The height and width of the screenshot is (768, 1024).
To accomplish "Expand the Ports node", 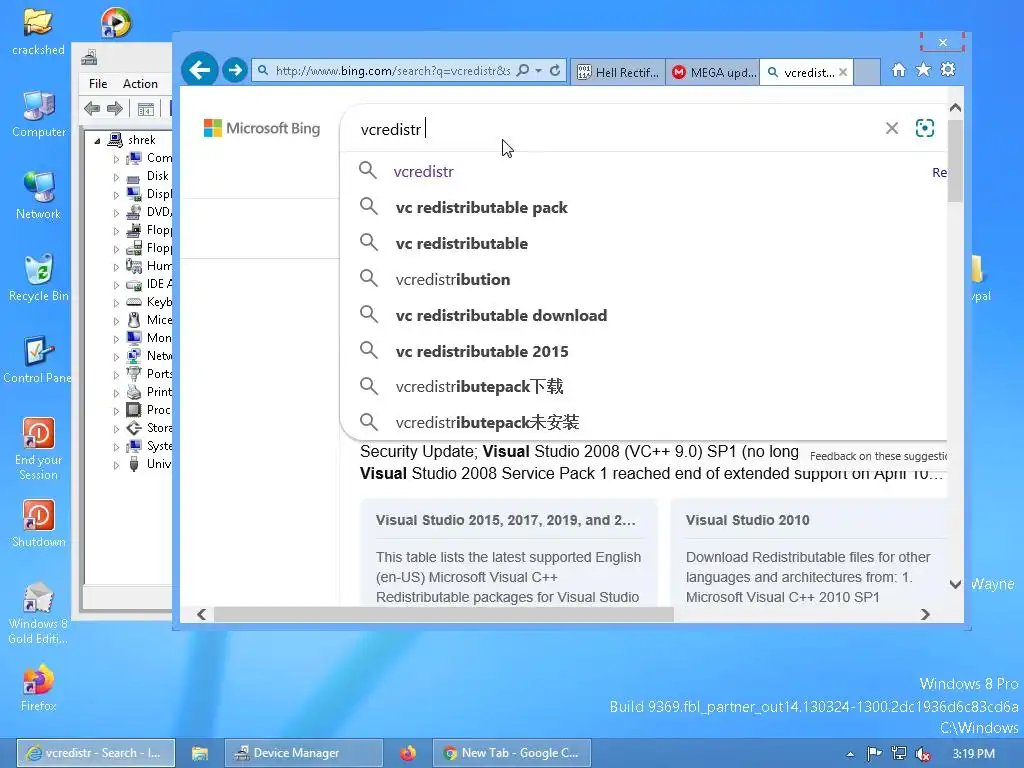I will pos(116,375).
